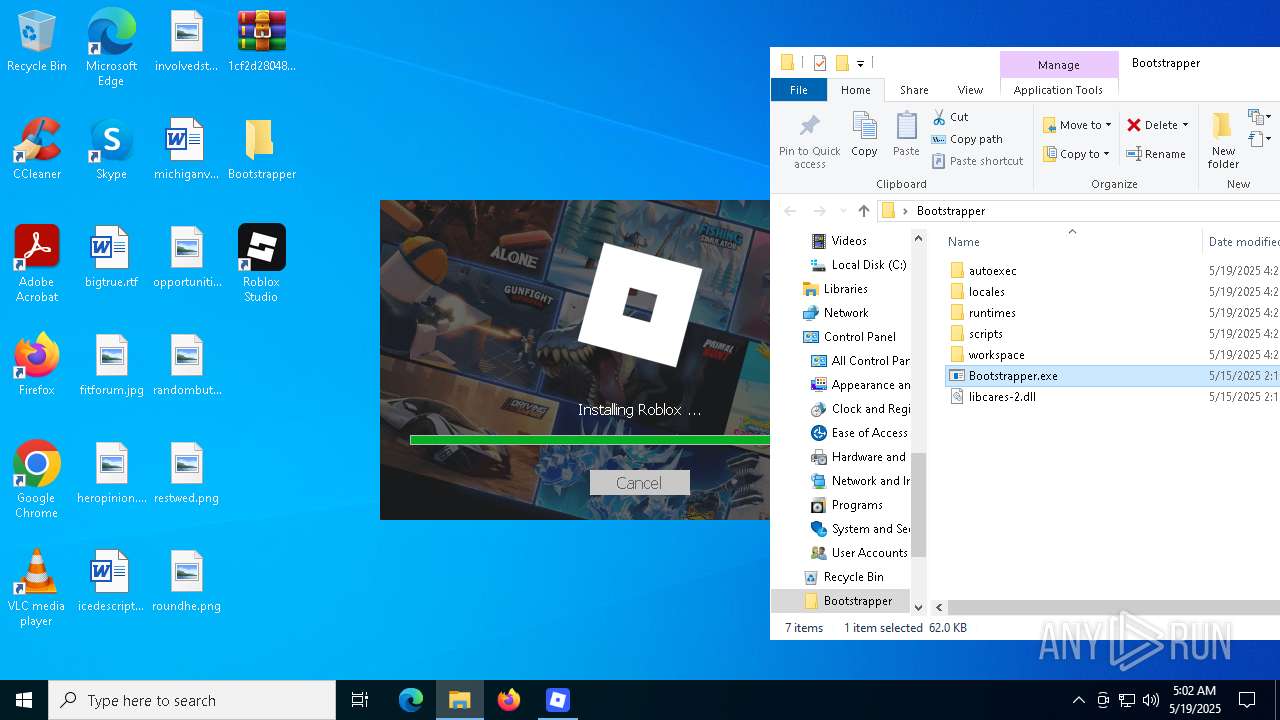Expand the recent locations dropdown arrow
This screenshot has height=720, width=1280.
[x=843, y=211]
